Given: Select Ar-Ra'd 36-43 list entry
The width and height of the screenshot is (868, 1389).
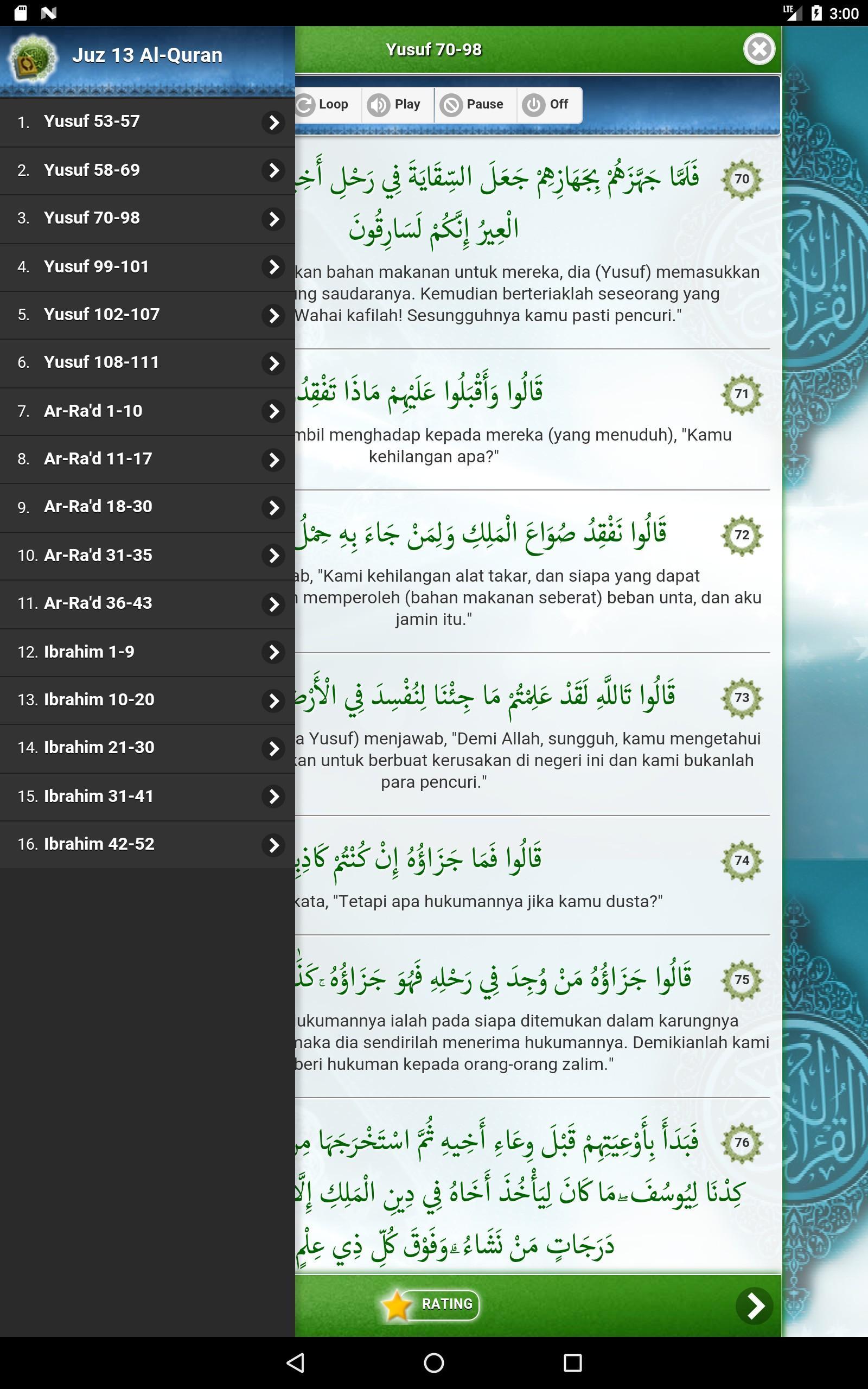Looking at the screenshot, I should [x=148, y=604].
